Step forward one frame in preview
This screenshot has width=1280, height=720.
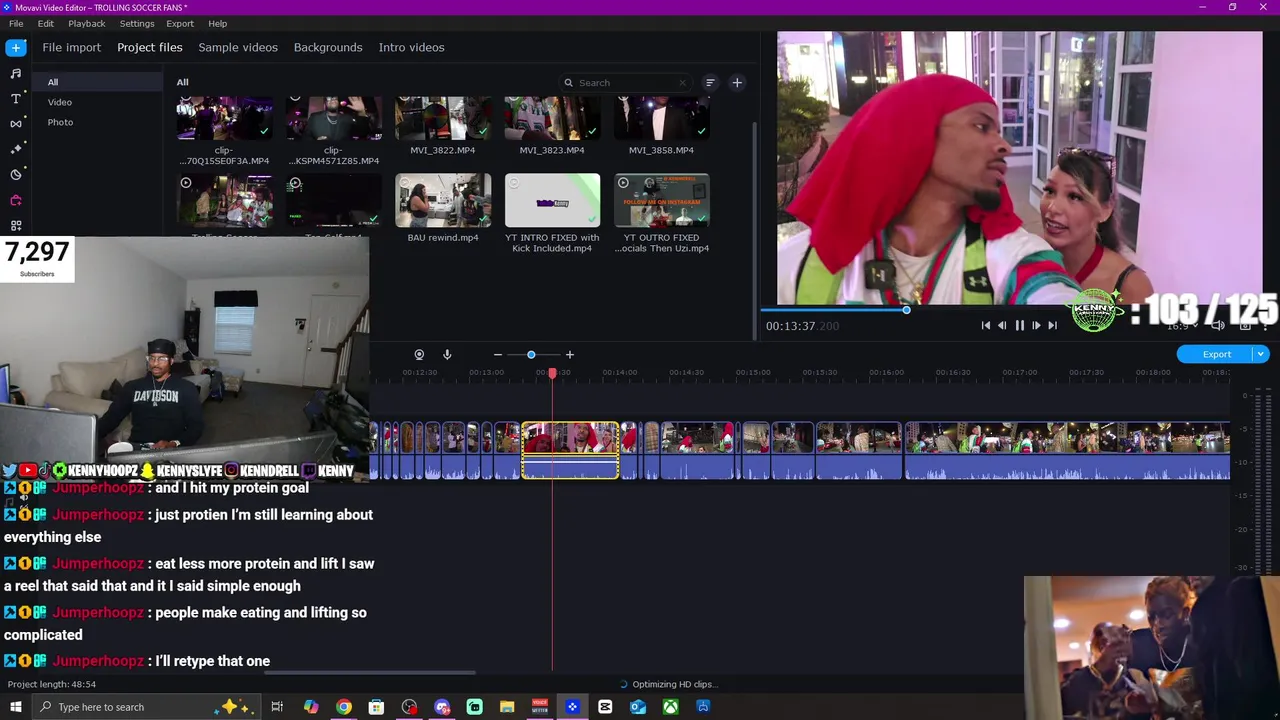tap(1036, 325)
